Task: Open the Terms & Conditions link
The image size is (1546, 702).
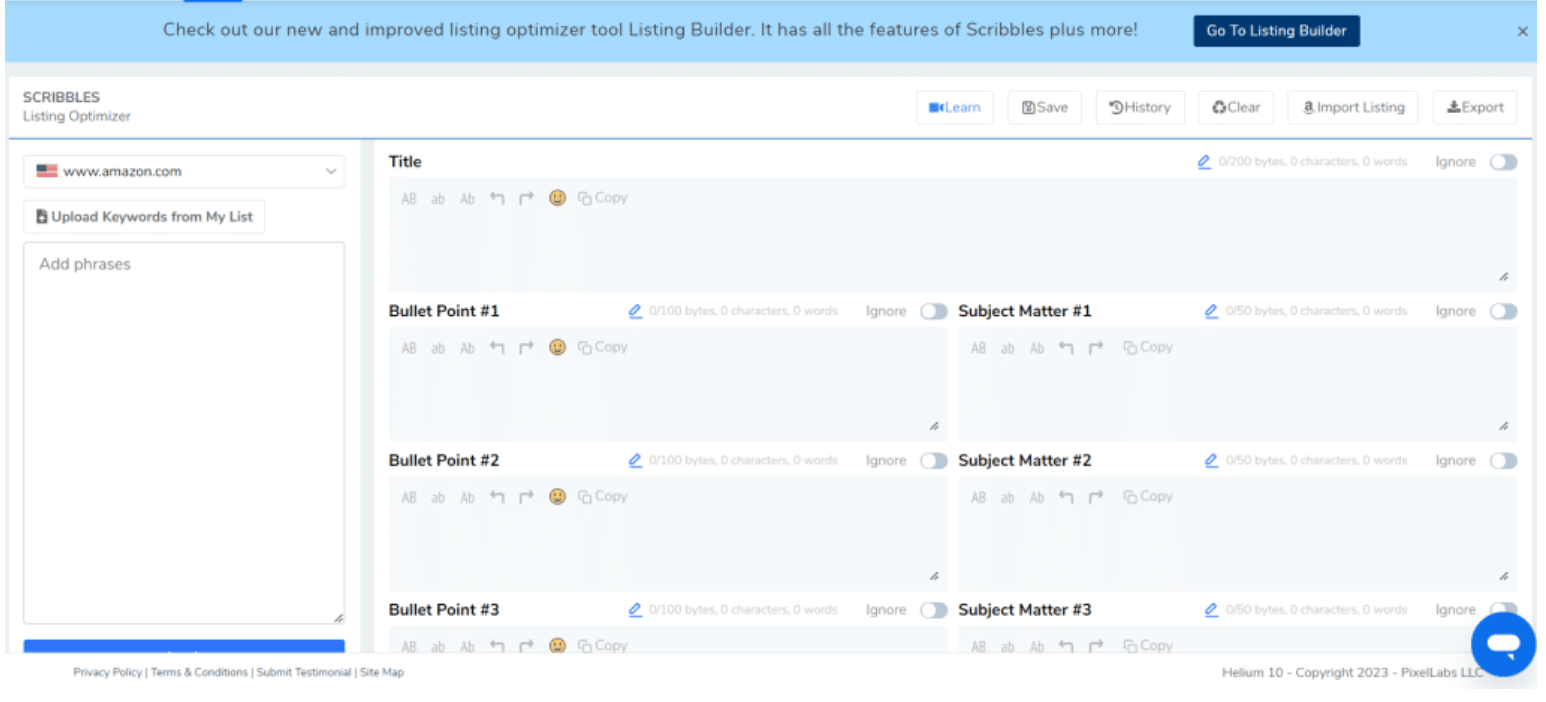Action: point(199,673)
